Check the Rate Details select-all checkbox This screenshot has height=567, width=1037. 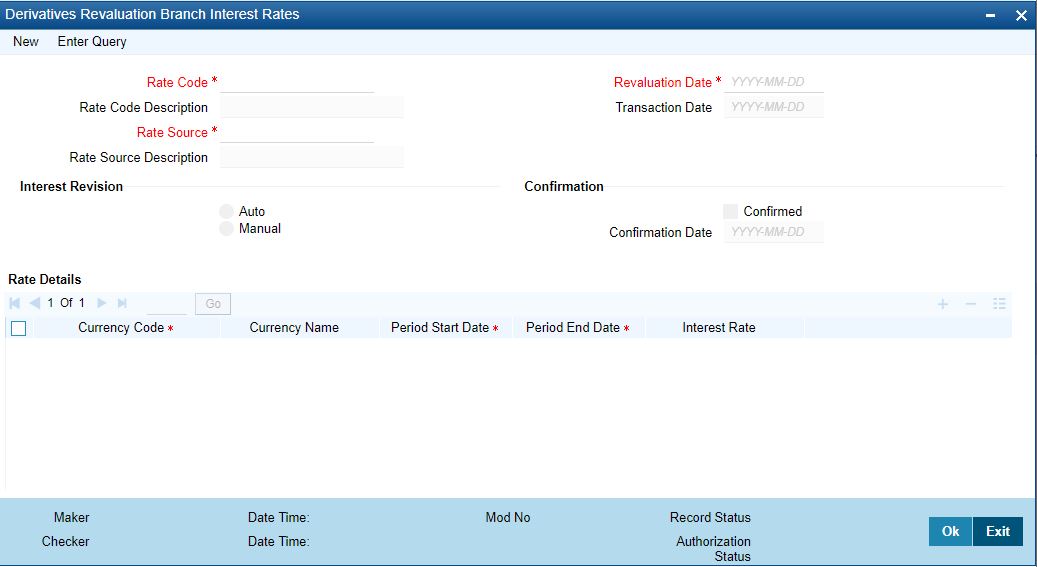(x=19, y=328)
